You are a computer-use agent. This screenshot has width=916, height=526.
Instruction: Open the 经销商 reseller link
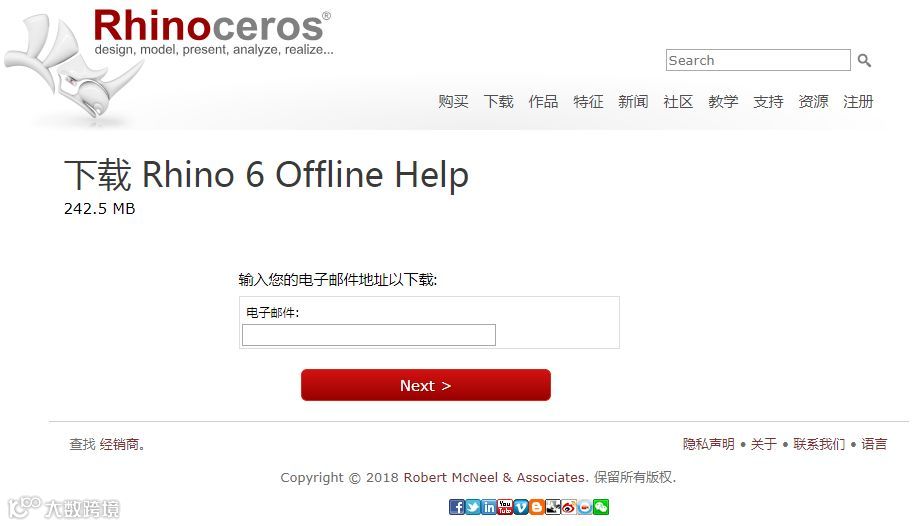coord(120,444)
